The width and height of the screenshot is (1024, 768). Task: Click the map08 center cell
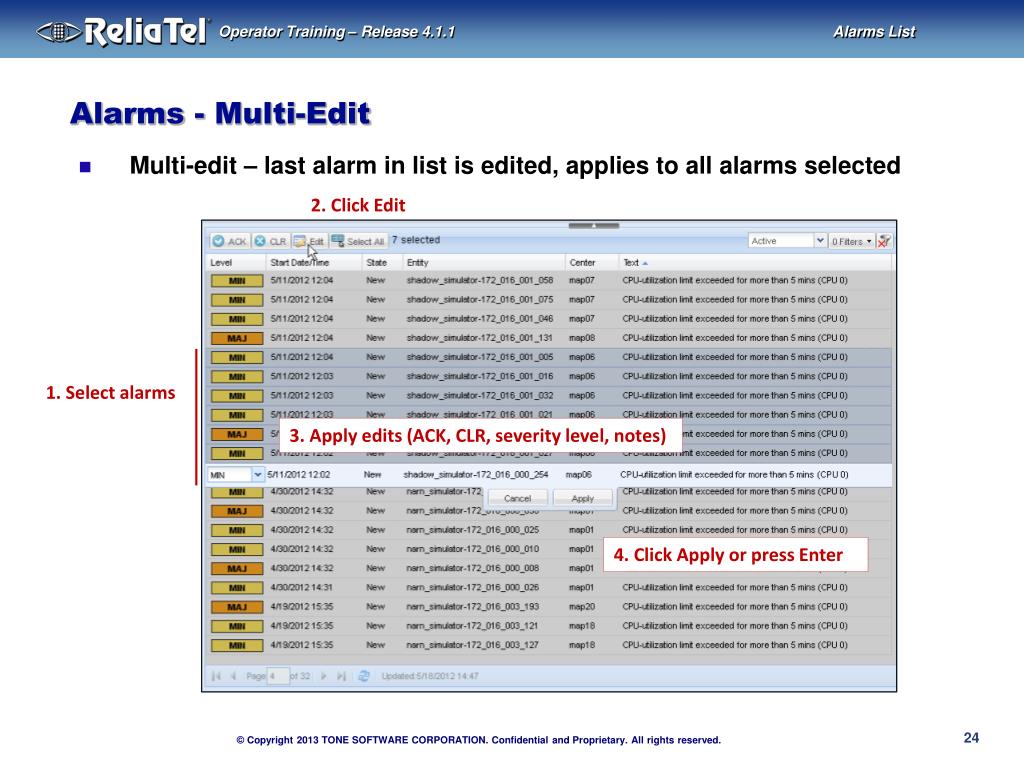[x=581, y=338]
